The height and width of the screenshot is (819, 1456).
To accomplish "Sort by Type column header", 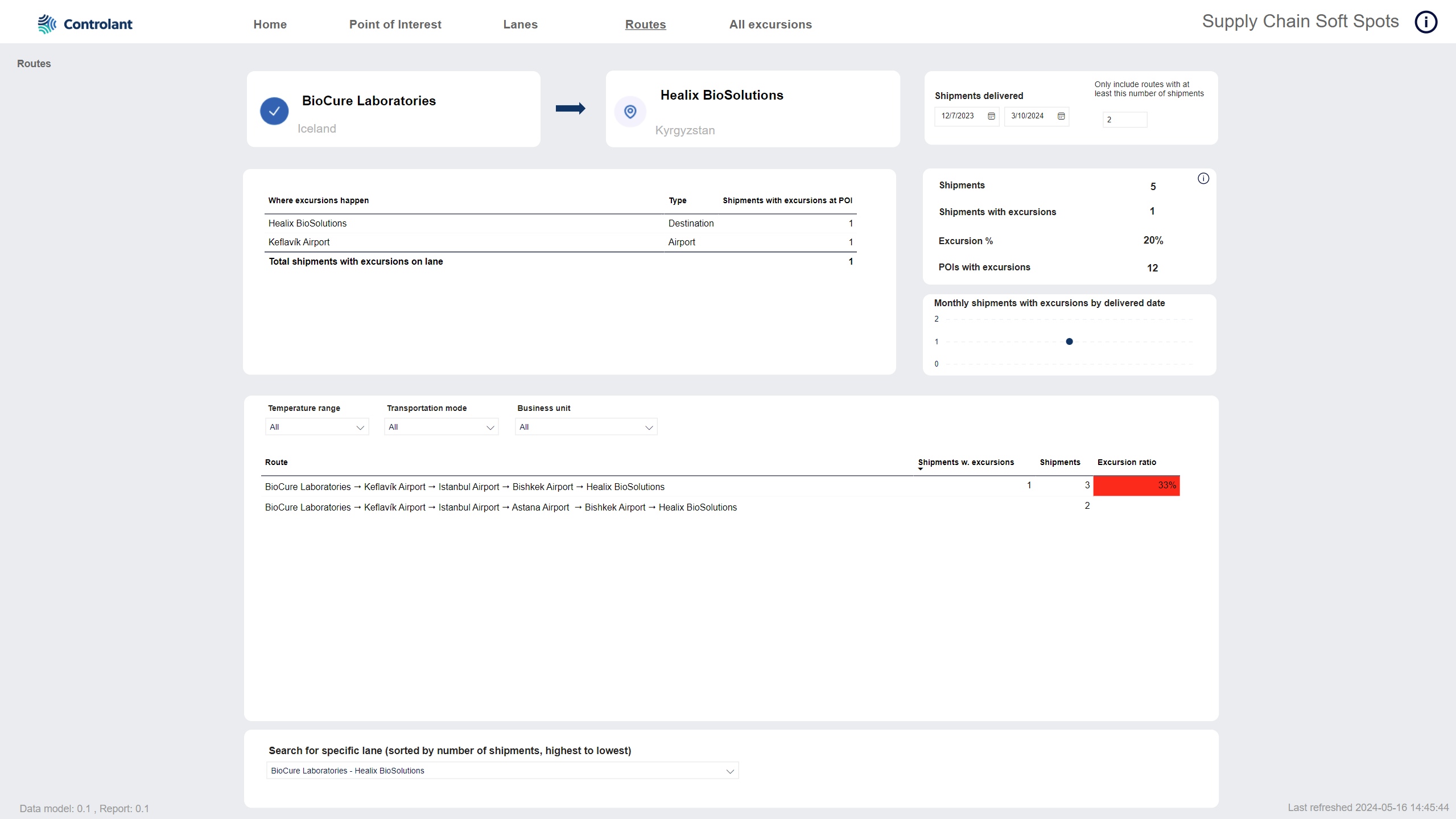I will (x=677, y=201).
